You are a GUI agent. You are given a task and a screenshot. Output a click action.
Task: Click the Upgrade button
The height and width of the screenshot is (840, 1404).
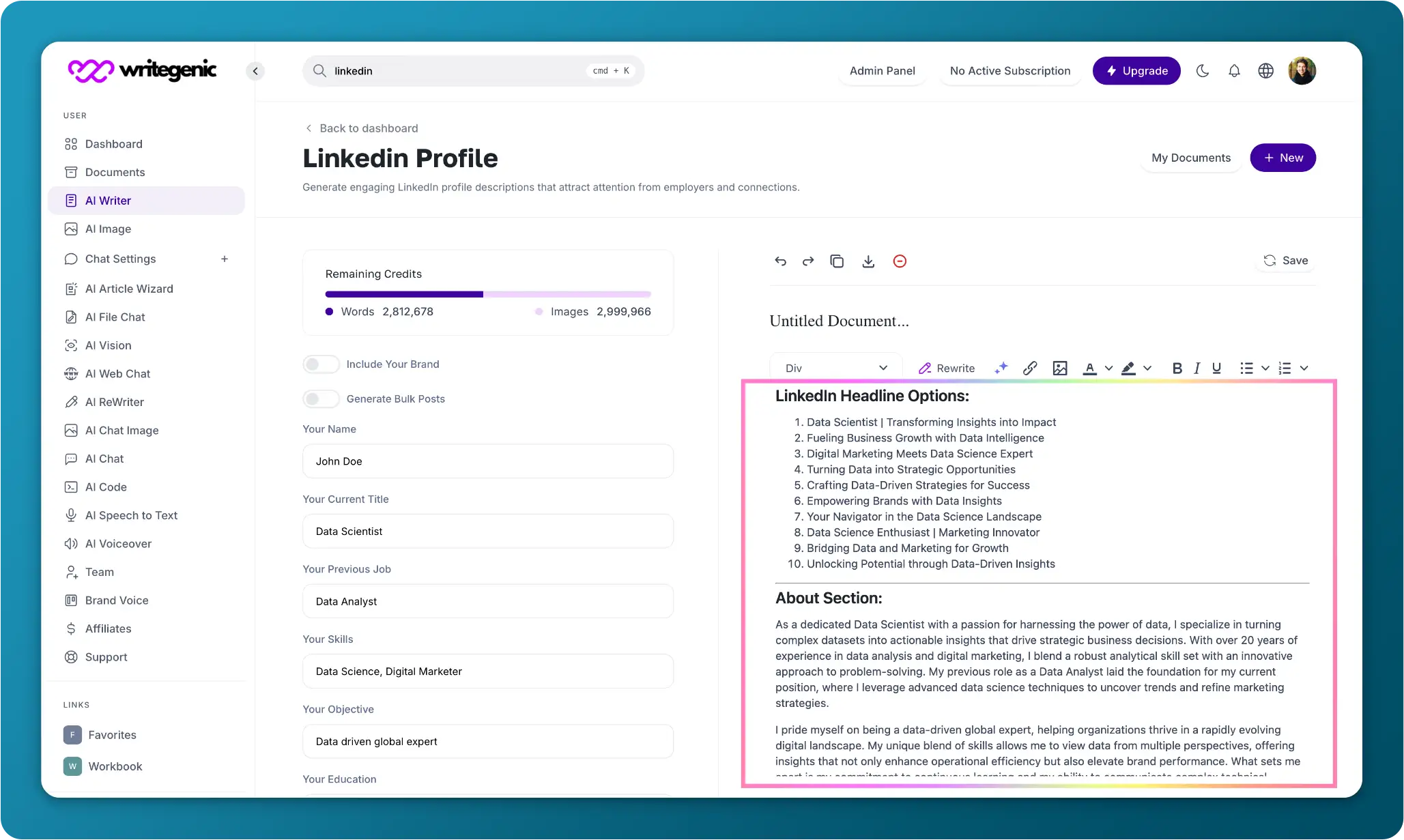click(1137, 70)
